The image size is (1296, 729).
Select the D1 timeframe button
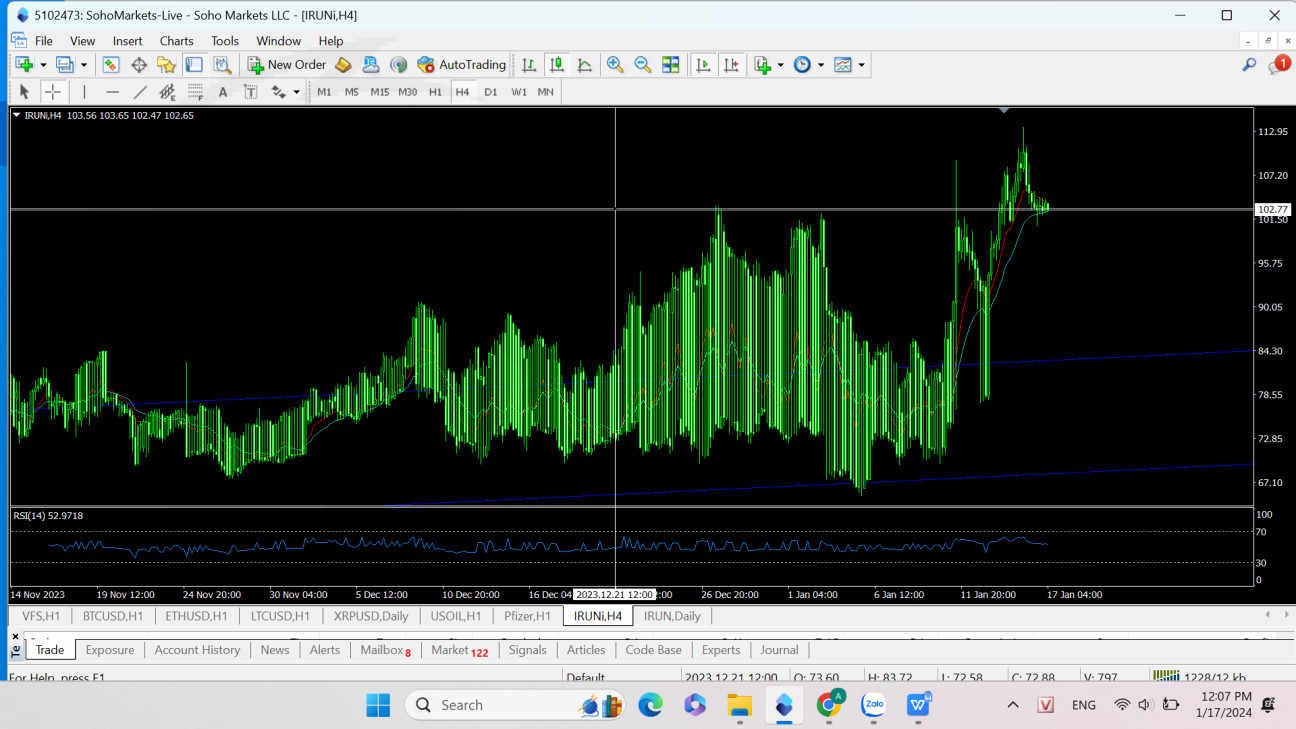click(x=490, y=92)
